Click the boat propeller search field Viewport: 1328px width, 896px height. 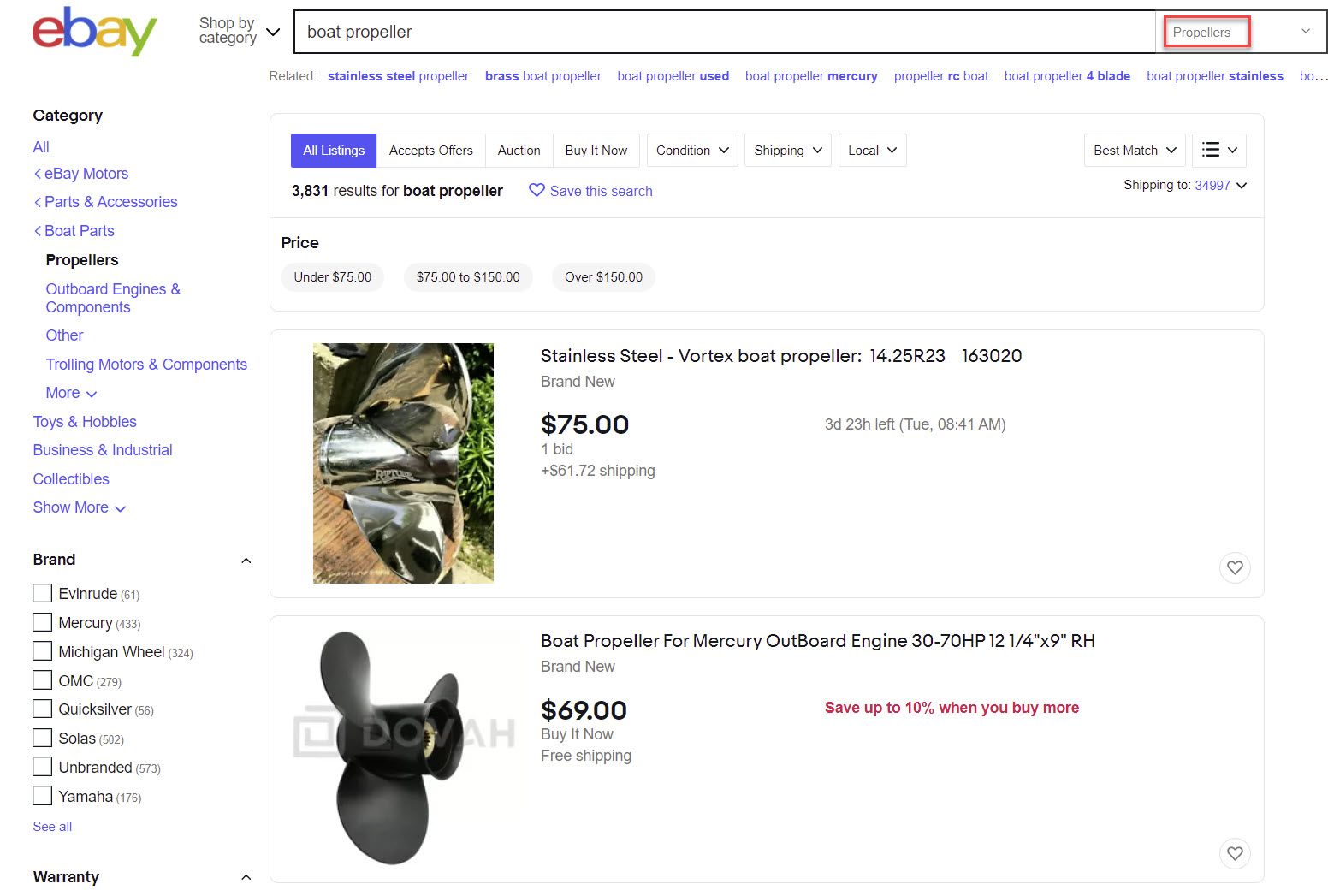point(723,32)
